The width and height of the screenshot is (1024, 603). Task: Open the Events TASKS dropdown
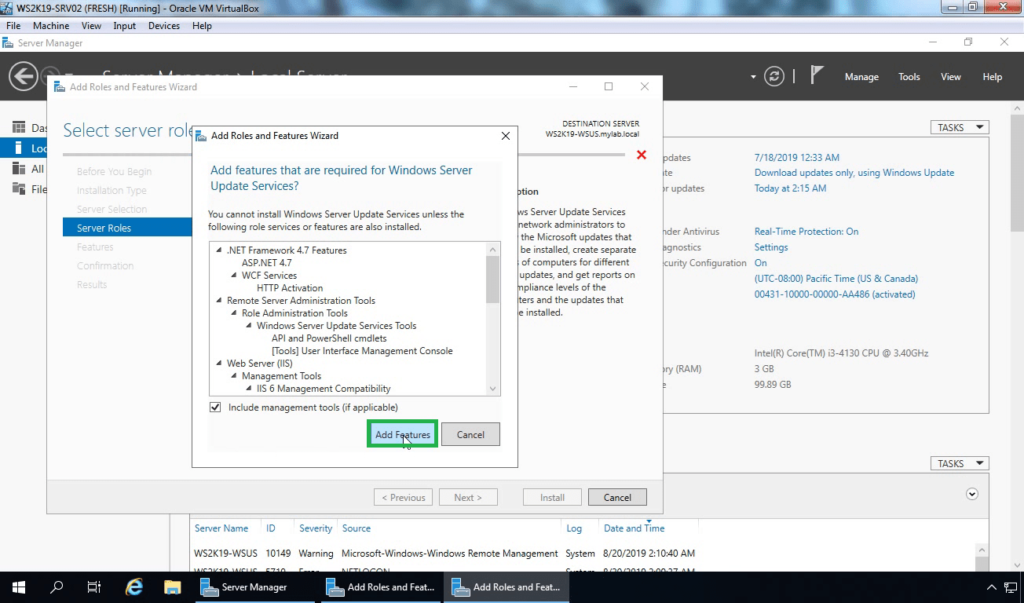(959, 463)
